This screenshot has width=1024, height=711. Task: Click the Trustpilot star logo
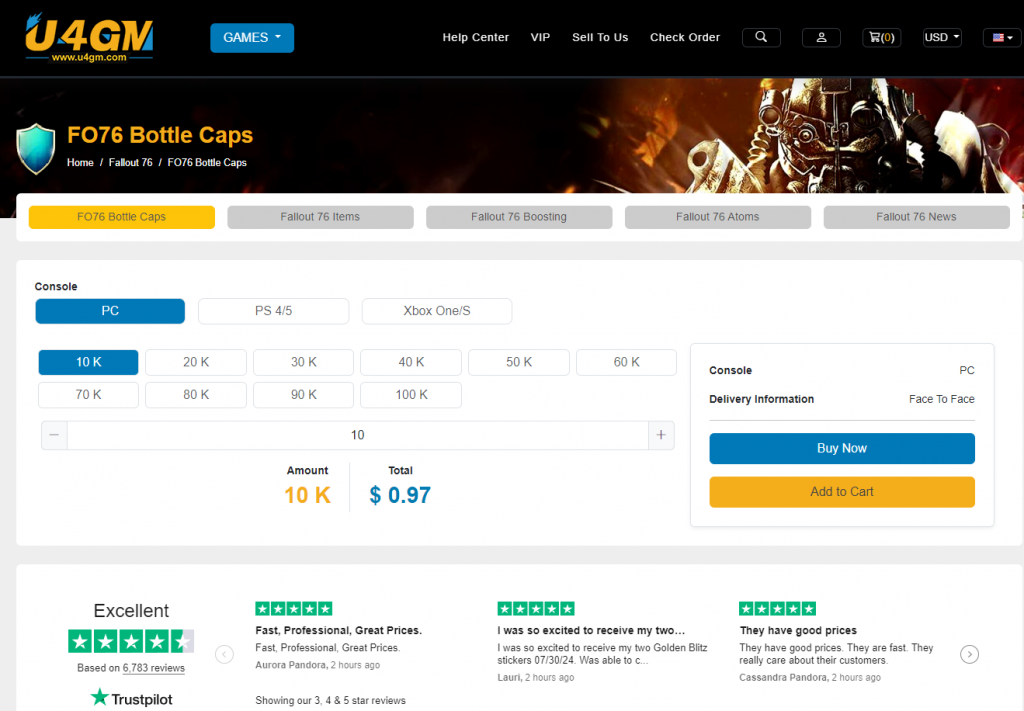point(100,698)
